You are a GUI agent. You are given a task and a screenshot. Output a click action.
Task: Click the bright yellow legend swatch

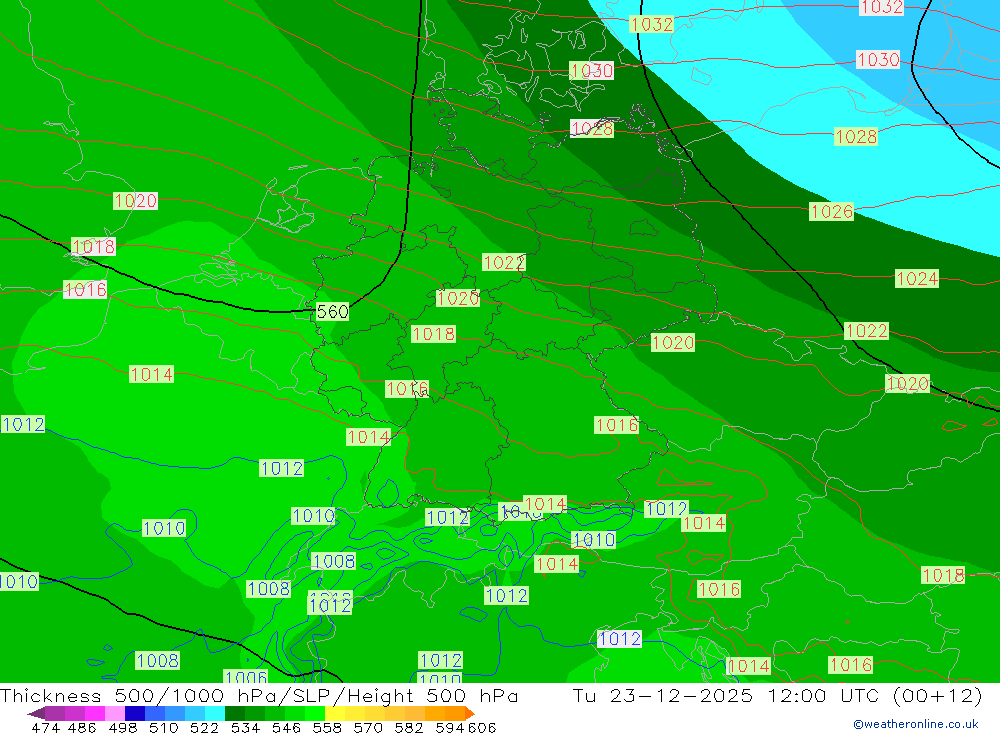click(x=334, y=713)
